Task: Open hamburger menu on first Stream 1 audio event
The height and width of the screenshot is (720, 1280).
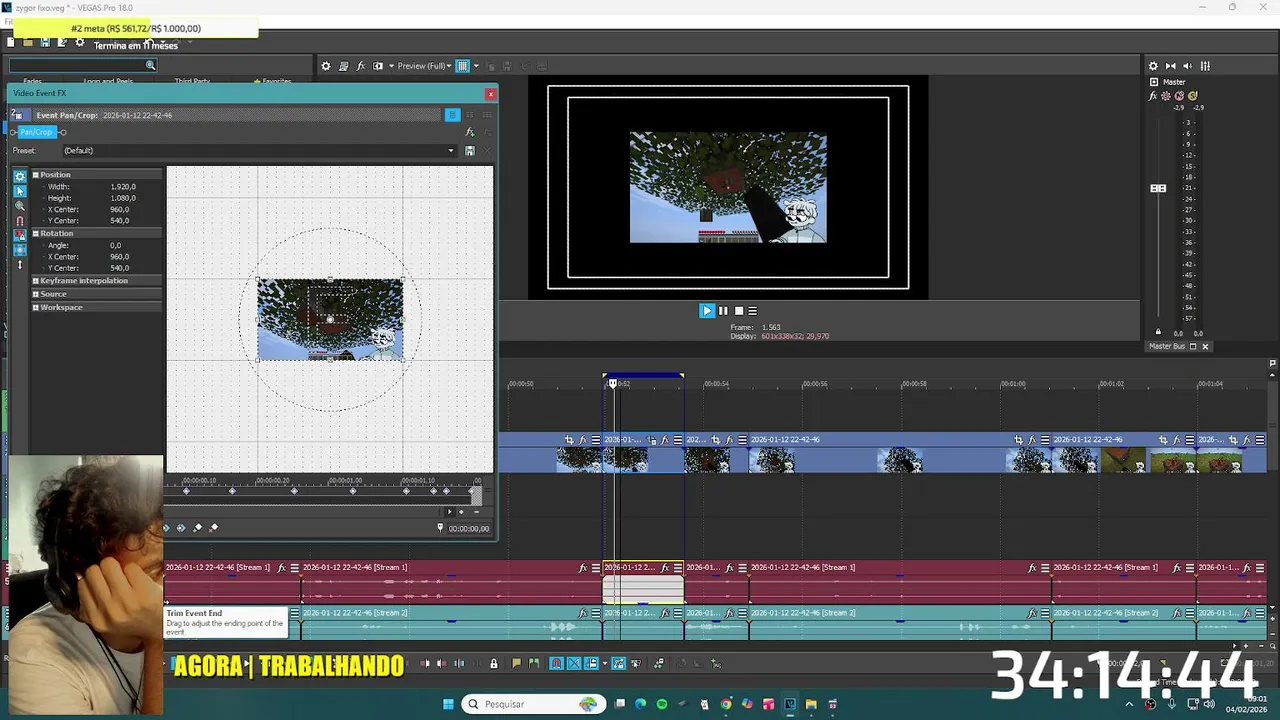Action: click(294, 568)
